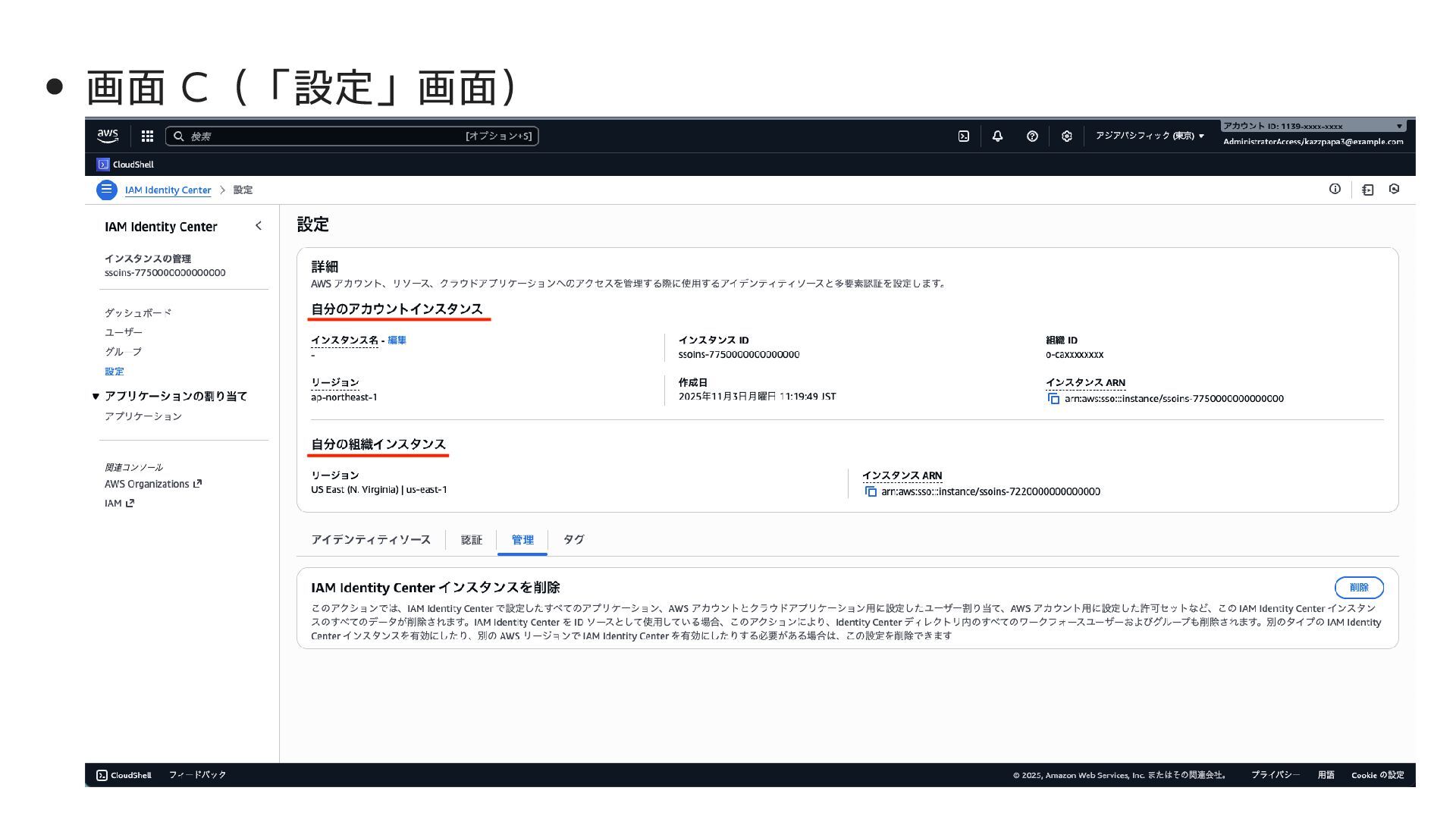Click the CloudShell terminal icon in top bar
Screen dimensions: 1456x819
[x=963, y=136]
